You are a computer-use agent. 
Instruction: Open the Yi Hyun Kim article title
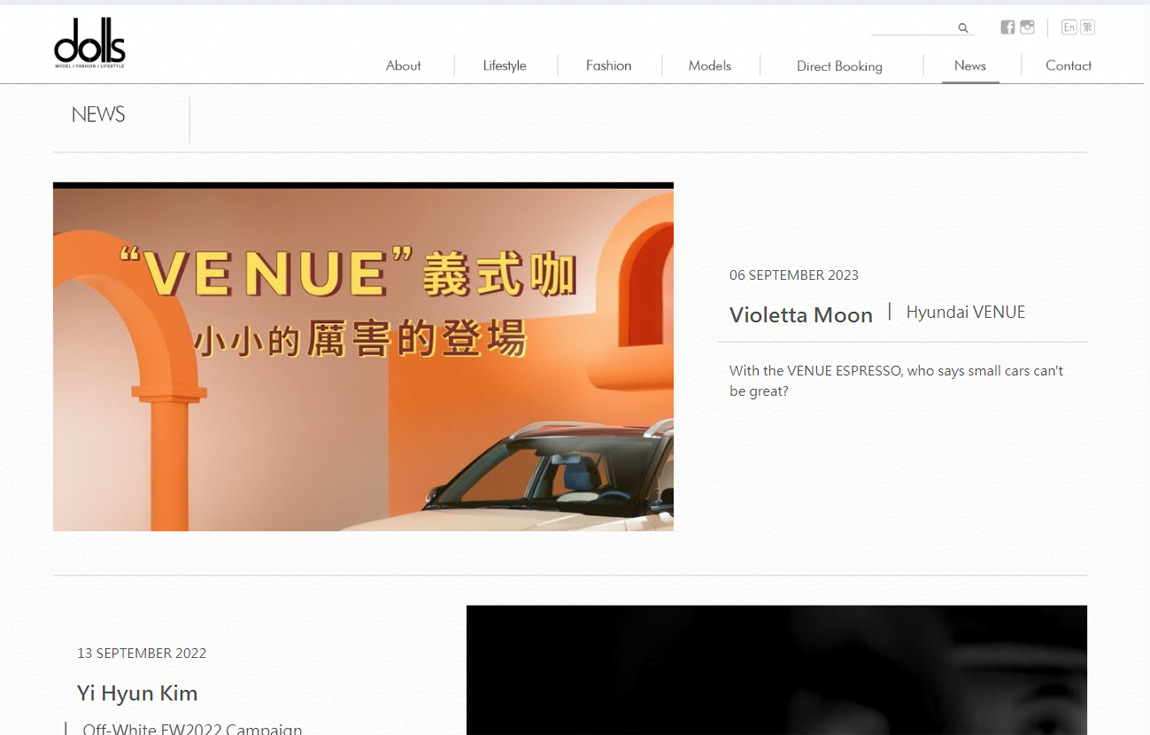click(x=137, y=693)
